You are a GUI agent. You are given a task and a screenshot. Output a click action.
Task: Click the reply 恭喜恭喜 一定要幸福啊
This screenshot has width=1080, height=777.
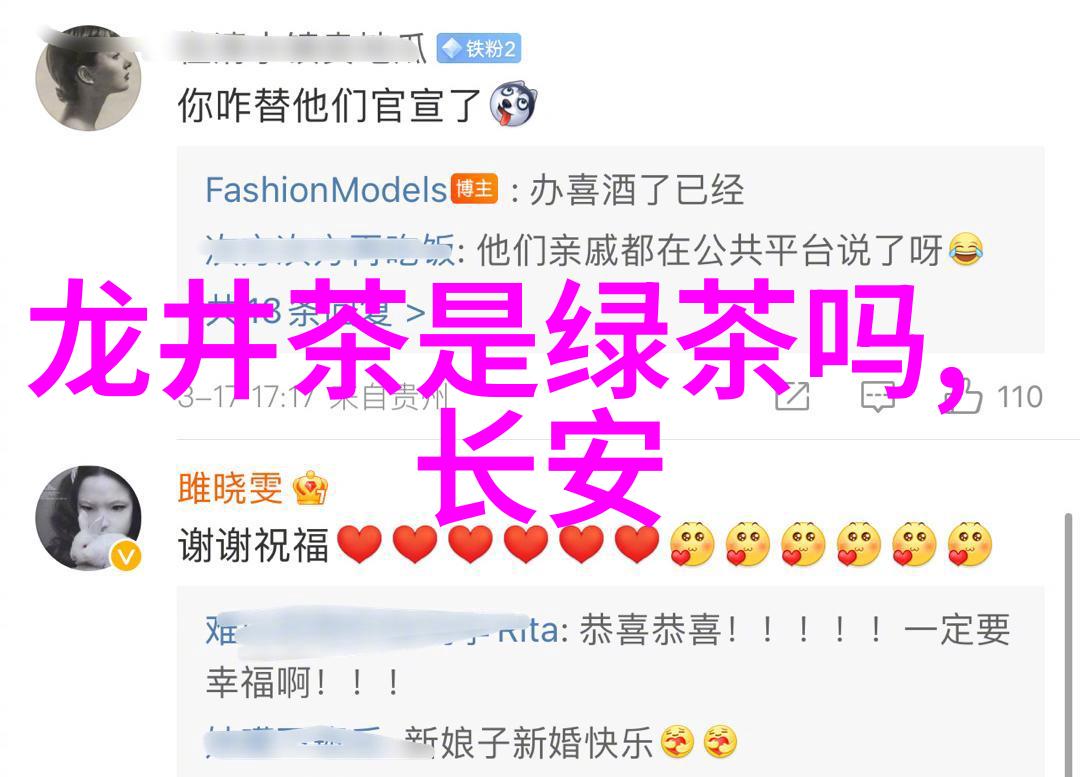(x=608, y=656)
